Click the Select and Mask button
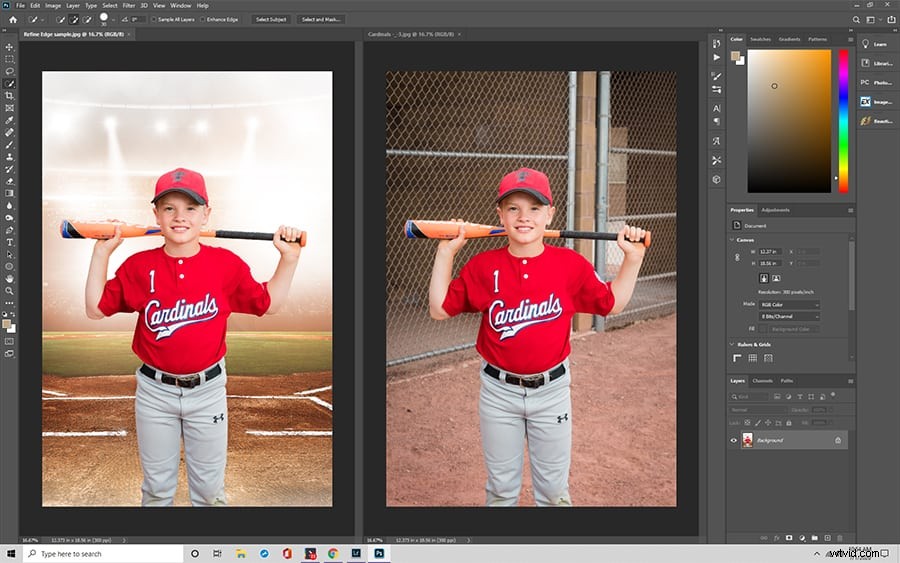This screenshot has width=900, height=563. tap(321, 20)
